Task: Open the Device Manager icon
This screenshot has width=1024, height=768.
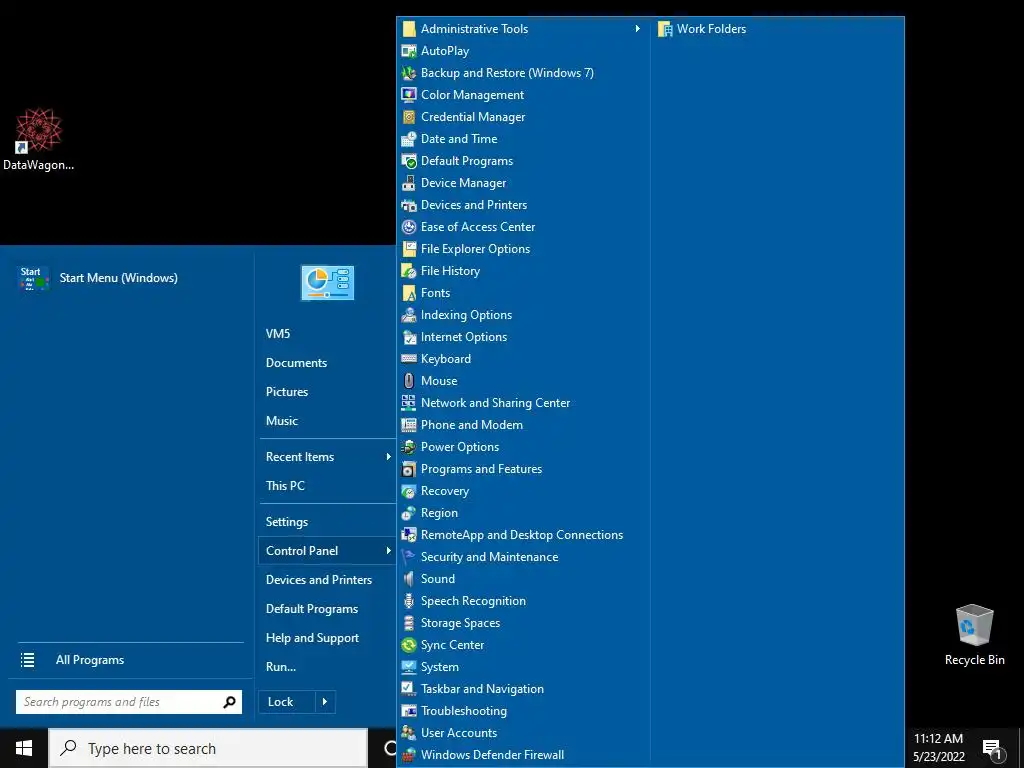Action: [409, 183]
